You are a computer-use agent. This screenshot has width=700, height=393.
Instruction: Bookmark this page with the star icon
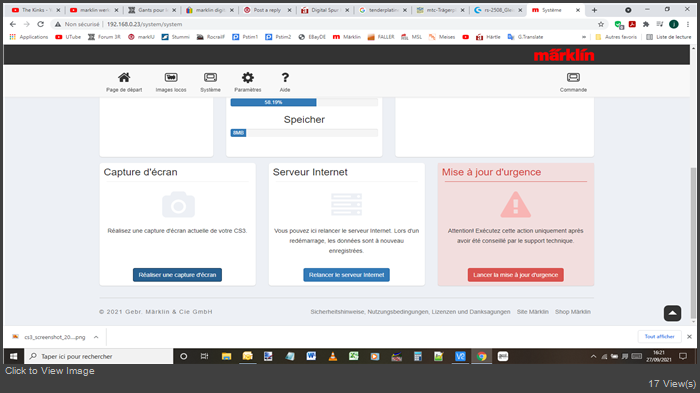601,24
